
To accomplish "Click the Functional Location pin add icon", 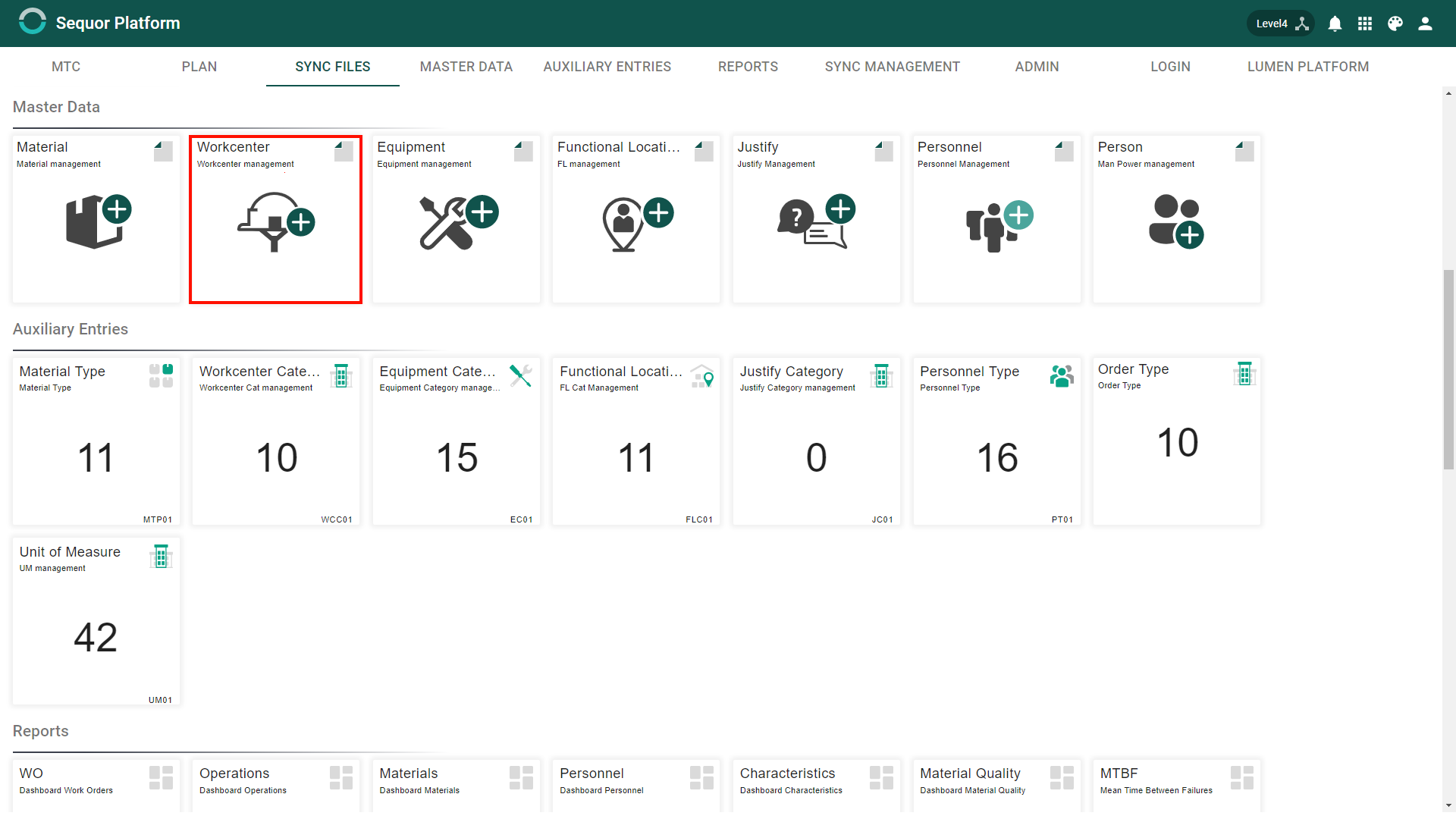I will tap(638, 224).
